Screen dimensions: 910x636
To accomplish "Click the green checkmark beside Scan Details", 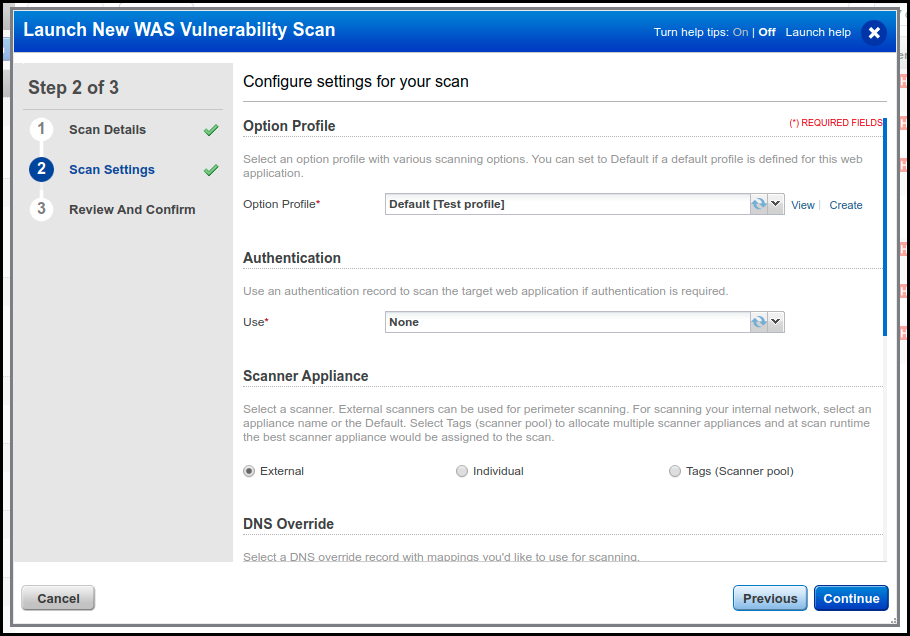I will pyautogui.click(x=210, y=129).
